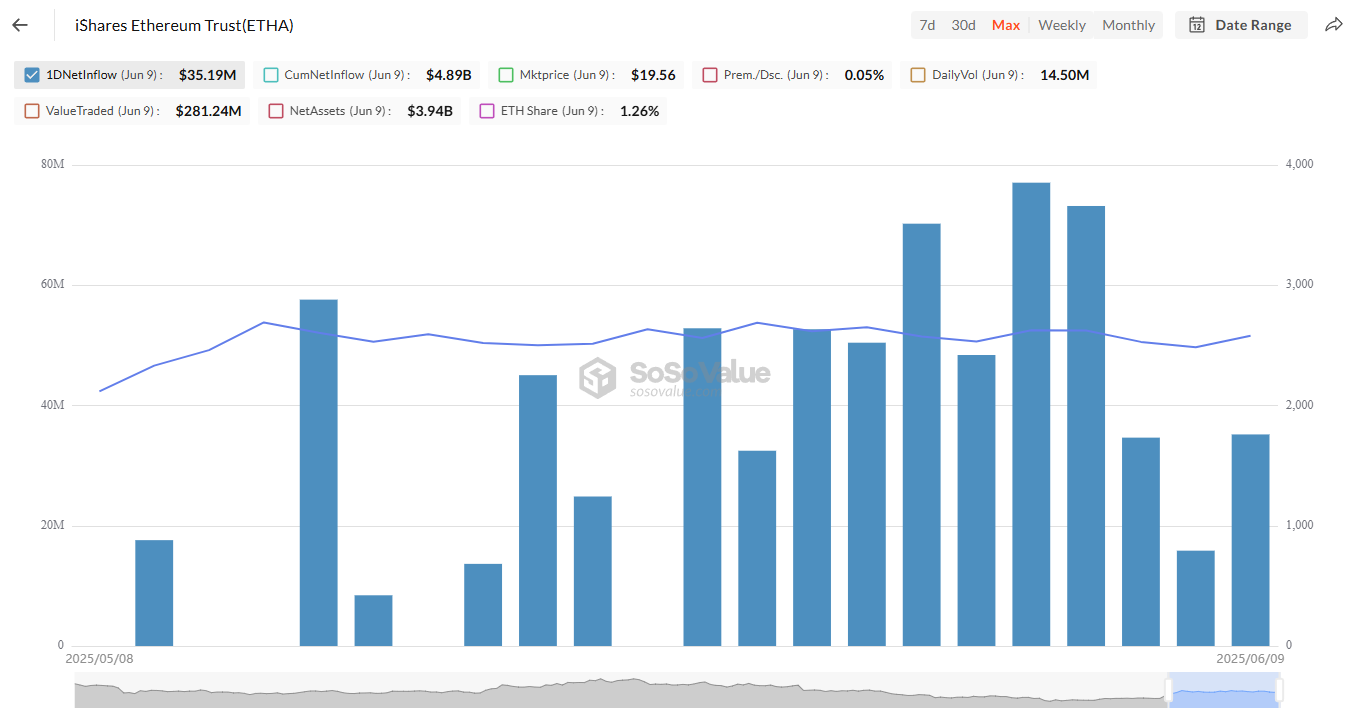
Task: Select the 7d time range
Action: coord(927,25)
